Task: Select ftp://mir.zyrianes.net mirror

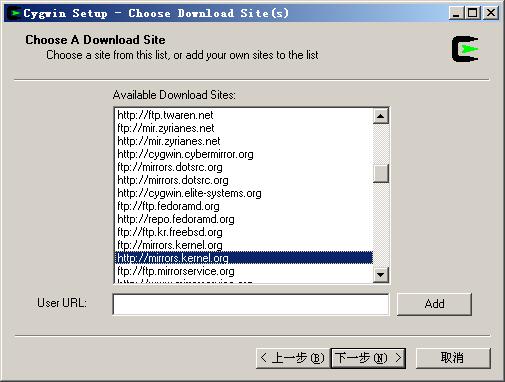Action: click(243, 128)
